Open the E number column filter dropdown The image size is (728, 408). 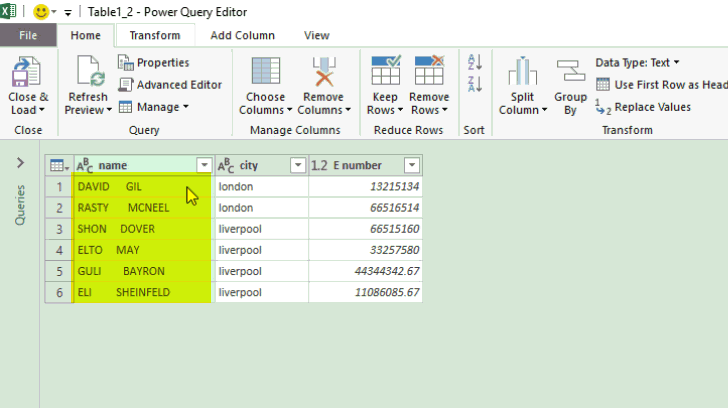click(x=412, y=165)
